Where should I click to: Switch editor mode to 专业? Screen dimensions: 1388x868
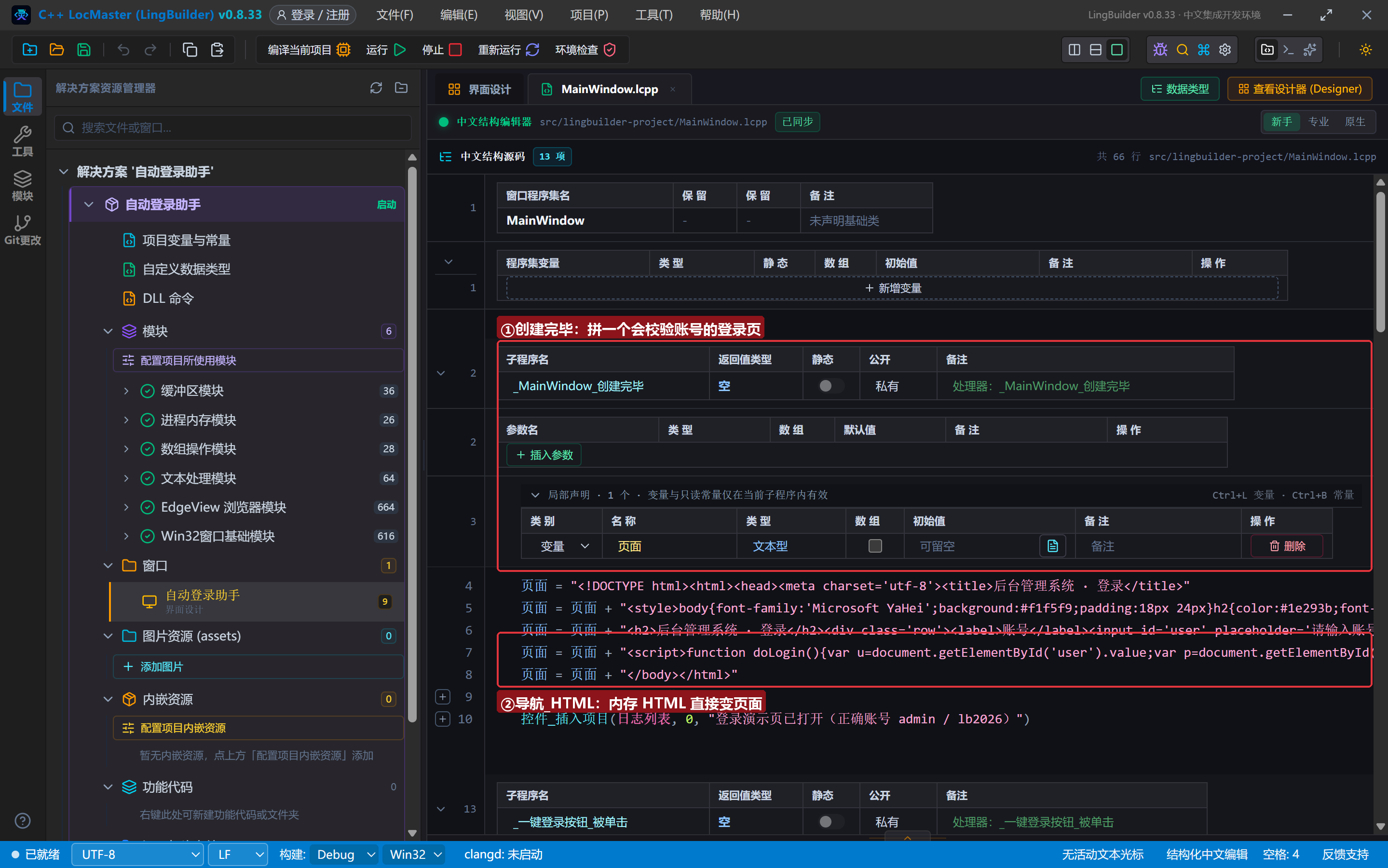pyautogui.click(x=1318, y=122)
